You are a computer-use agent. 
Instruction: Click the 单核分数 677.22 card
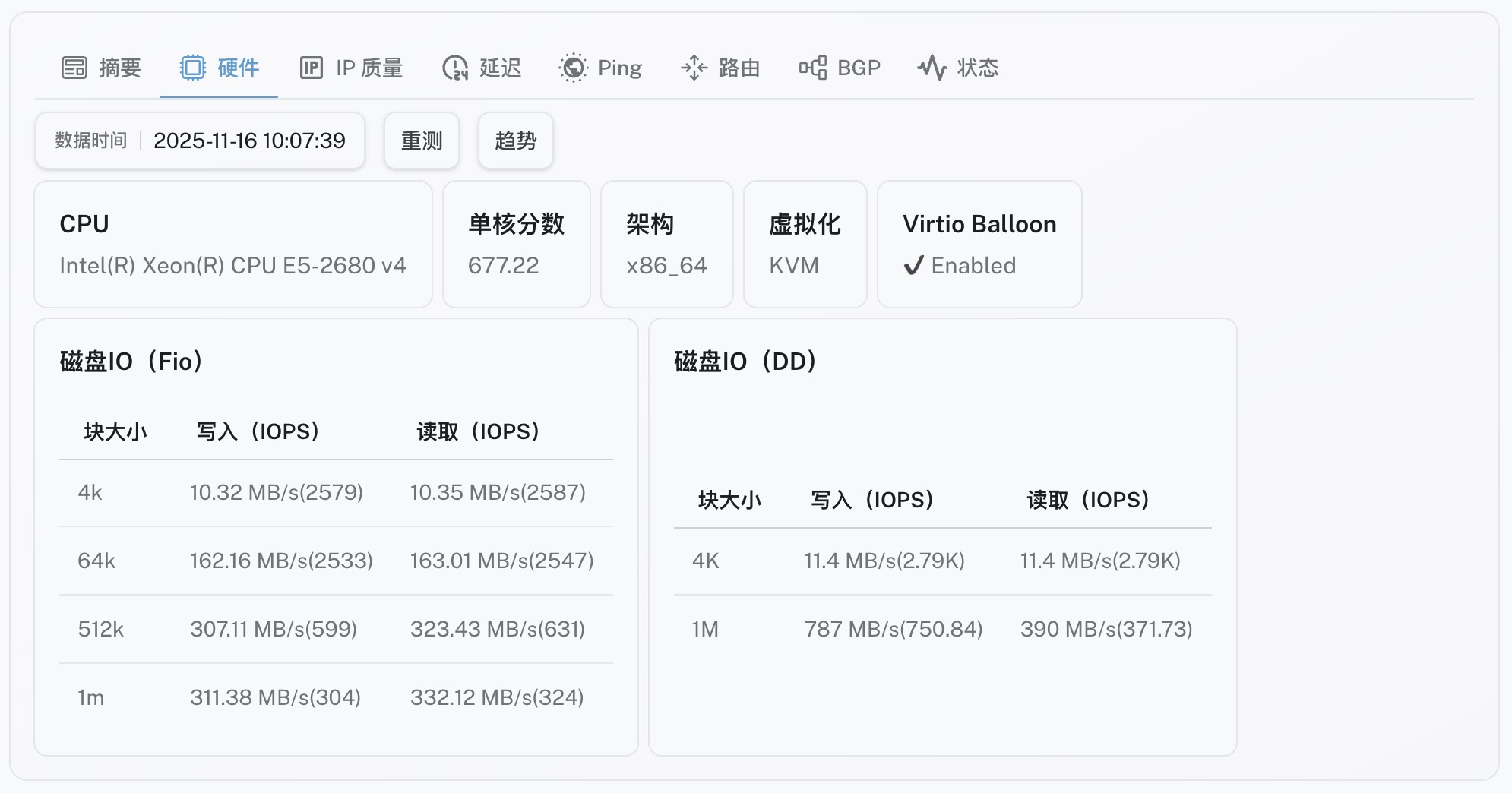pos(516,244)
